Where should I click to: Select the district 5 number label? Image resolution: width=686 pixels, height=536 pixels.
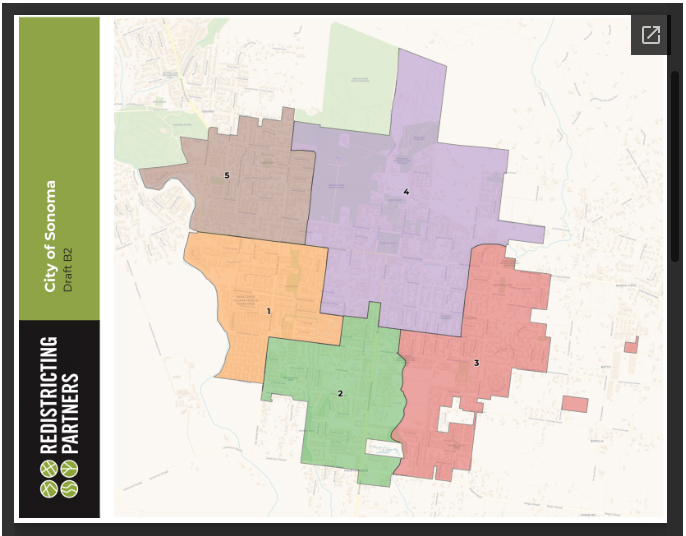(227, 176)
